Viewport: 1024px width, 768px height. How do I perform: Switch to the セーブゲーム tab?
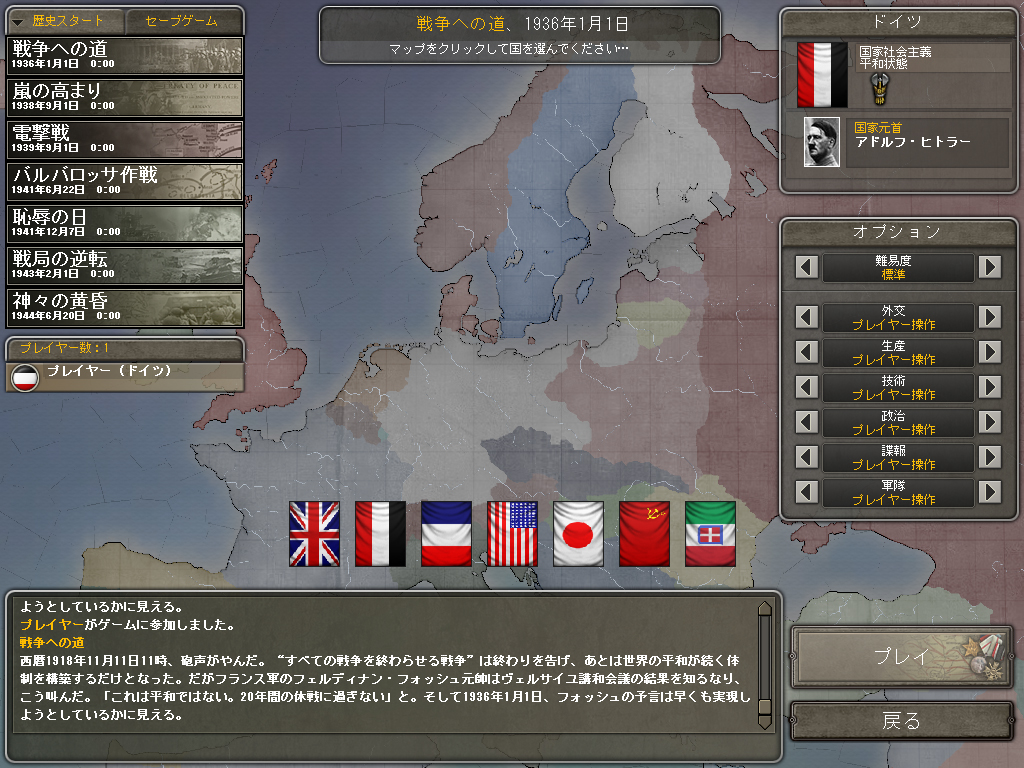(183, 21)
